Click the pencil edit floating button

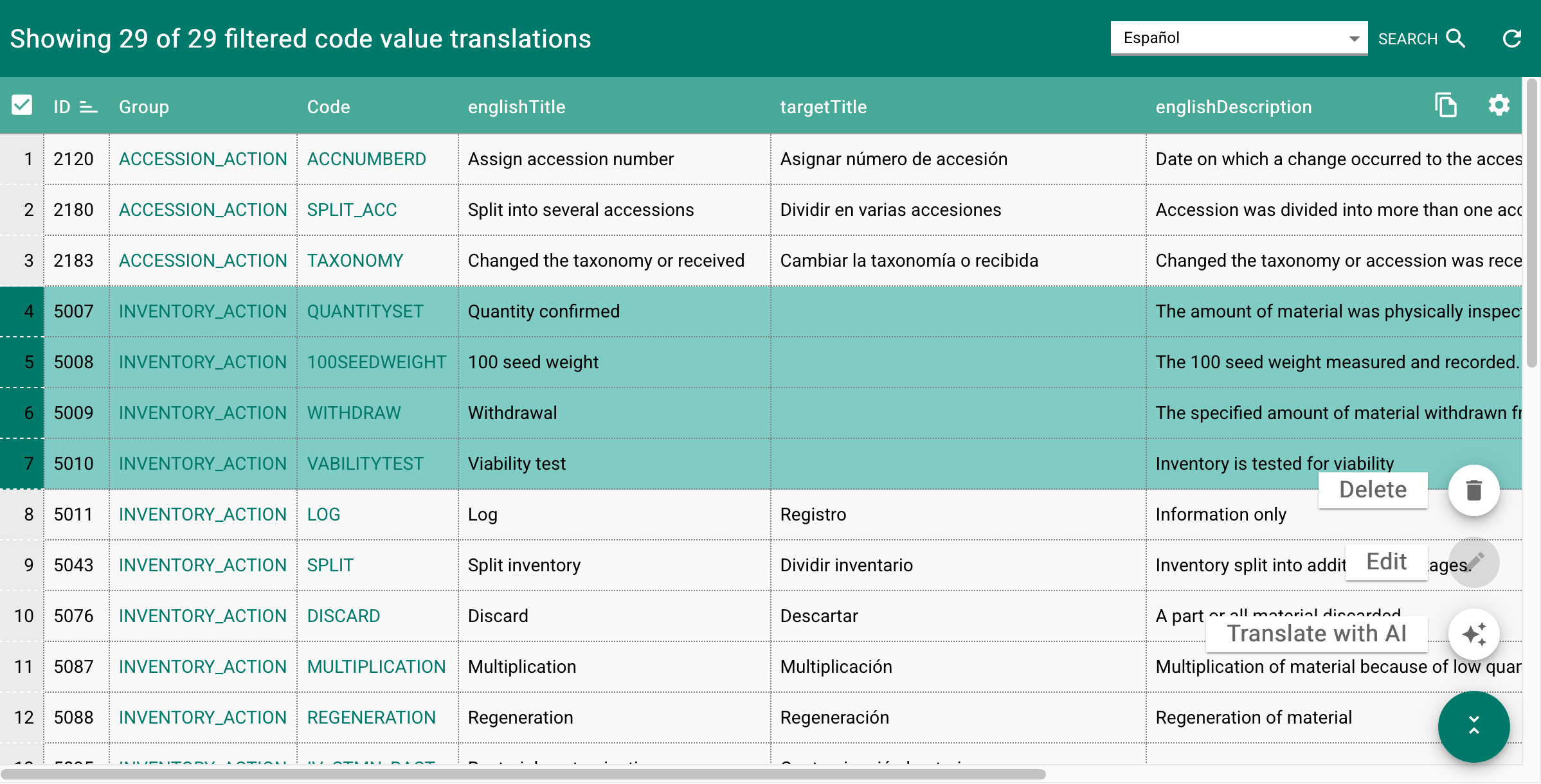coord(1474,562)
